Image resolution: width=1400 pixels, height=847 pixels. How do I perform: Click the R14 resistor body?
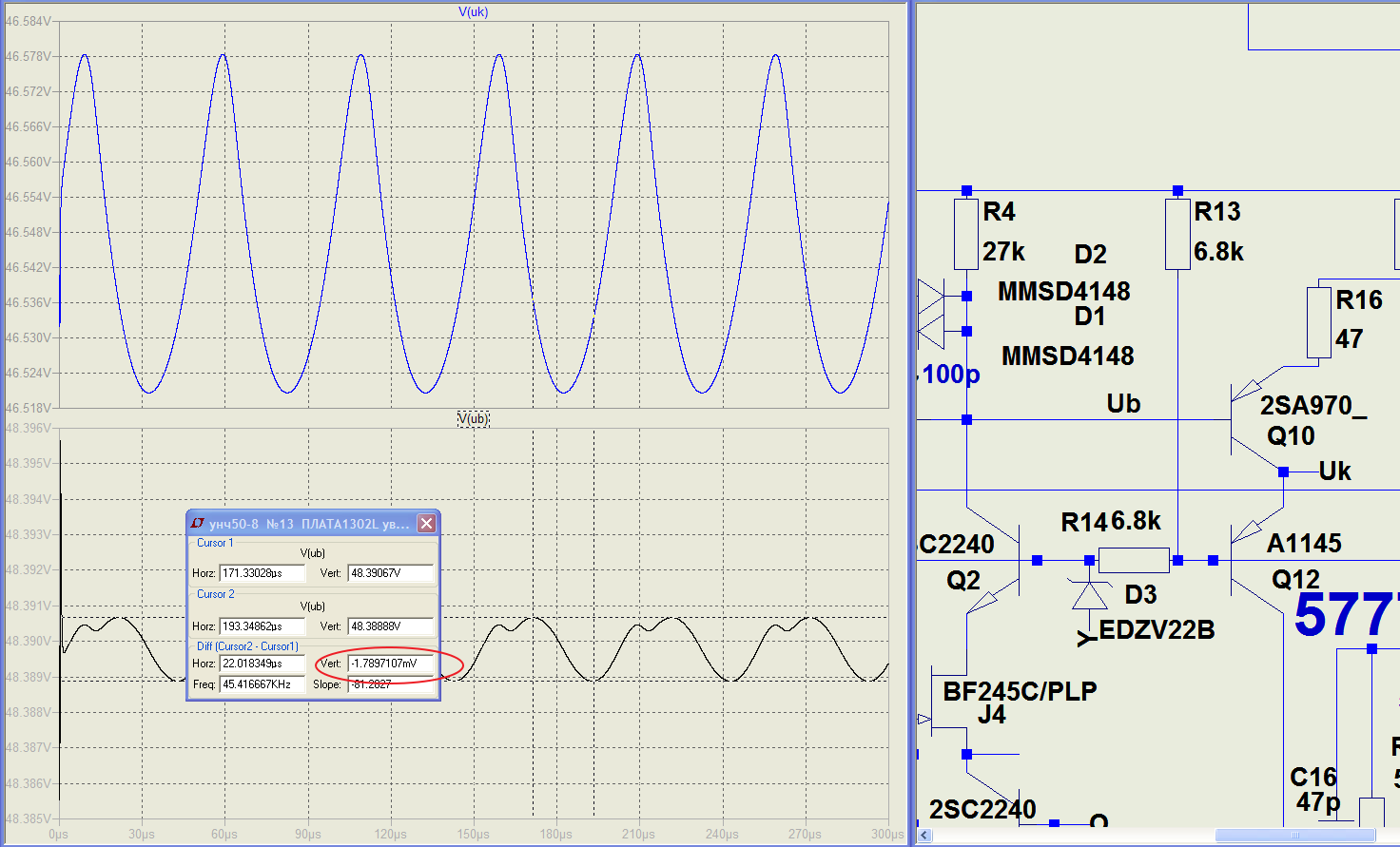[x=1133, y=560]
